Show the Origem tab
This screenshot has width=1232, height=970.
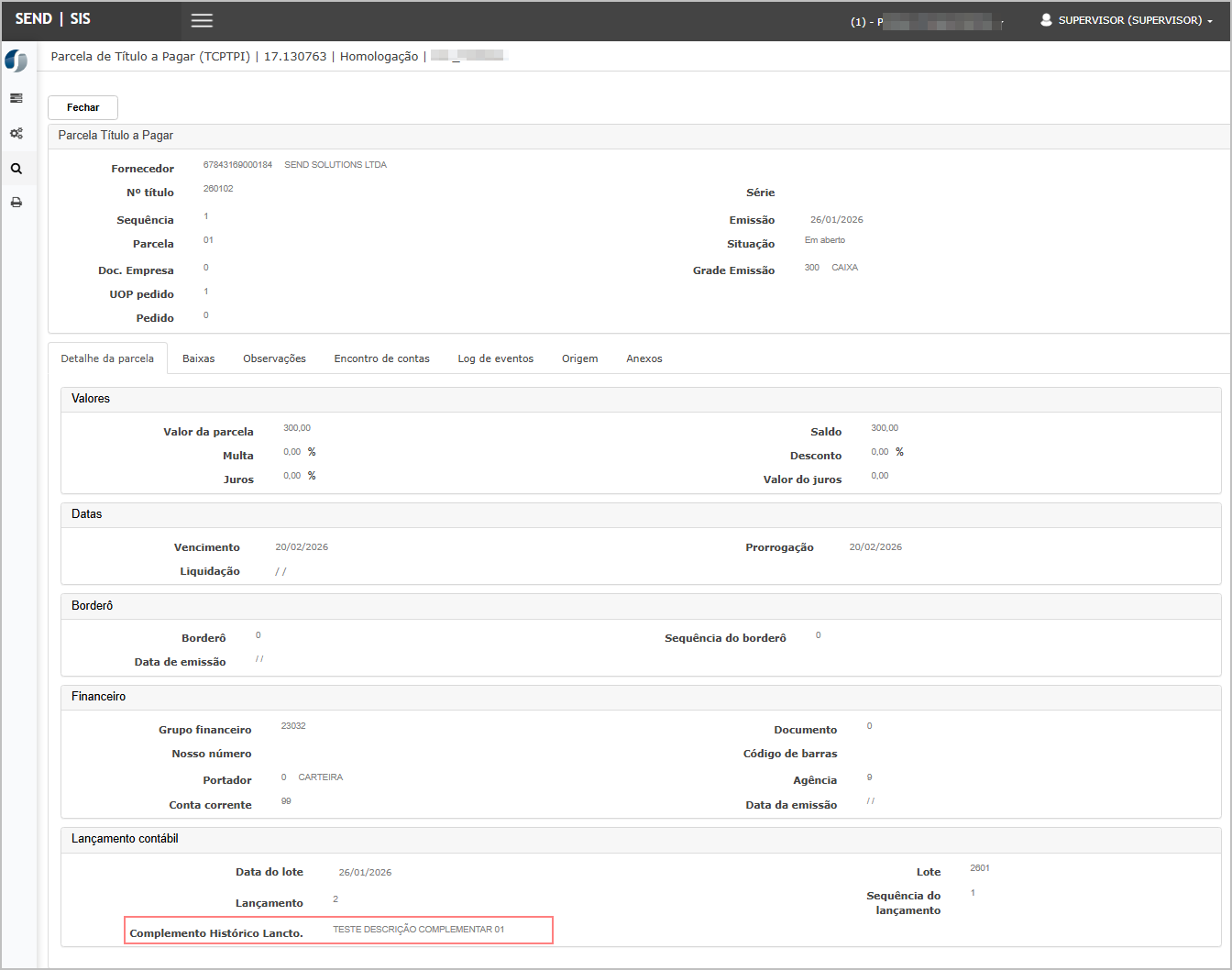[579, 358]
